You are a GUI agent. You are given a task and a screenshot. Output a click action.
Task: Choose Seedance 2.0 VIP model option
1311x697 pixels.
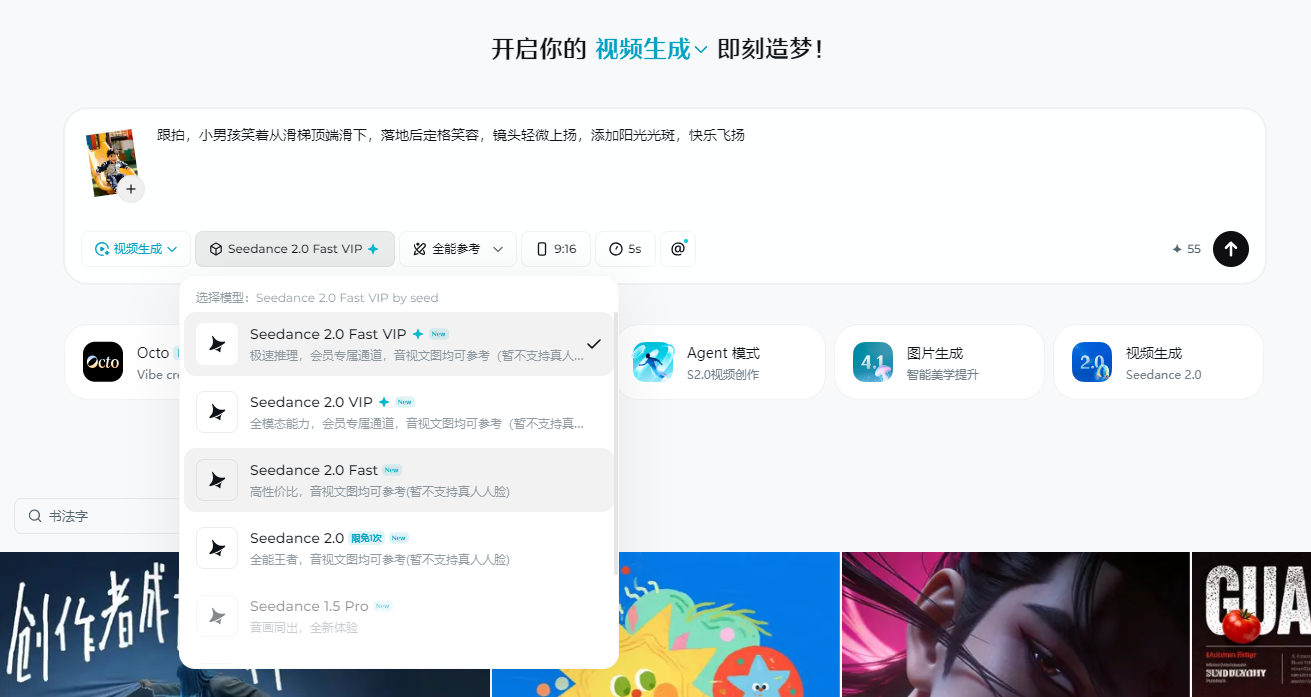click(399, 412)
